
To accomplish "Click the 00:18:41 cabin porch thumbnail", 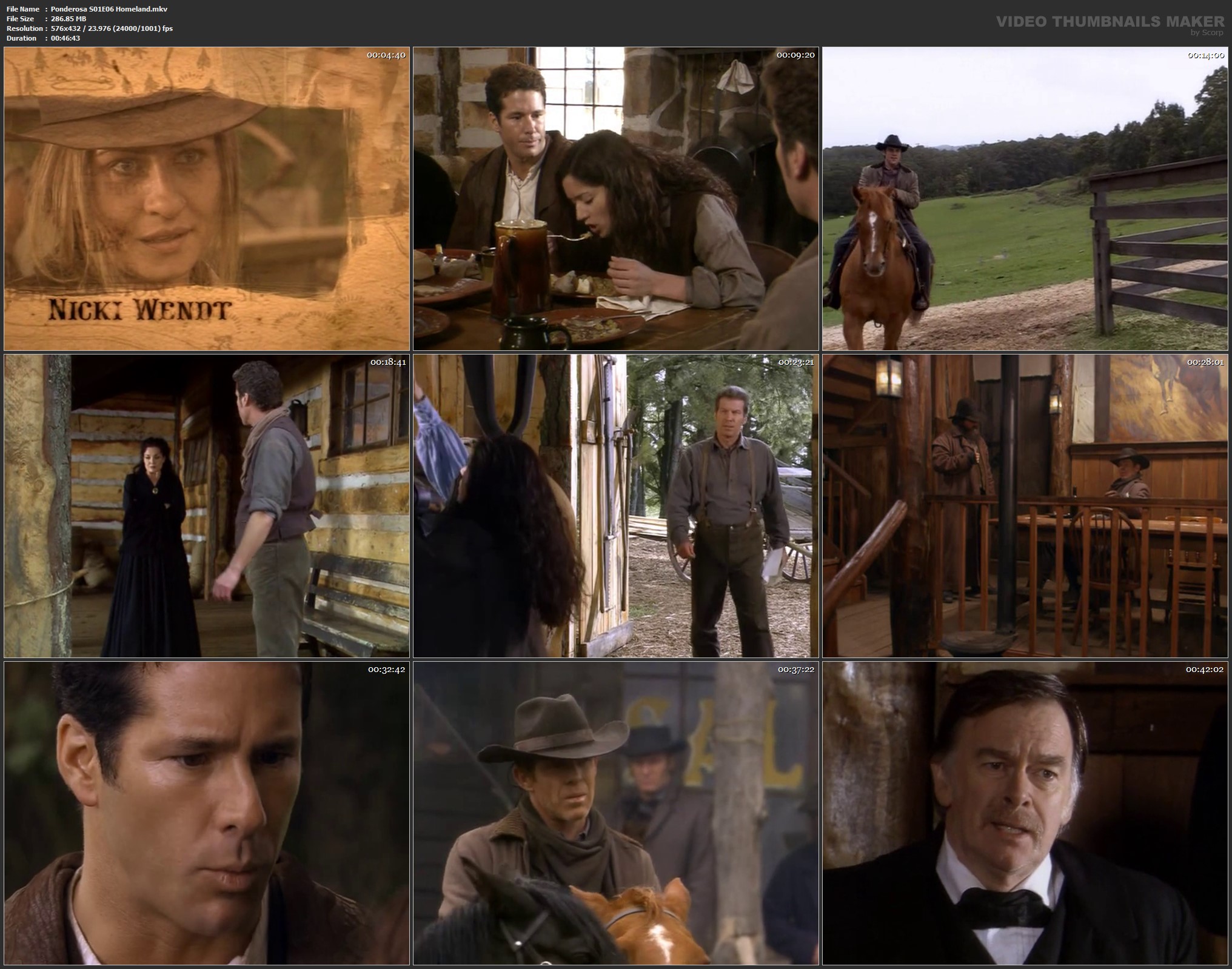I will pyautogui.click(x=206, y=506).
